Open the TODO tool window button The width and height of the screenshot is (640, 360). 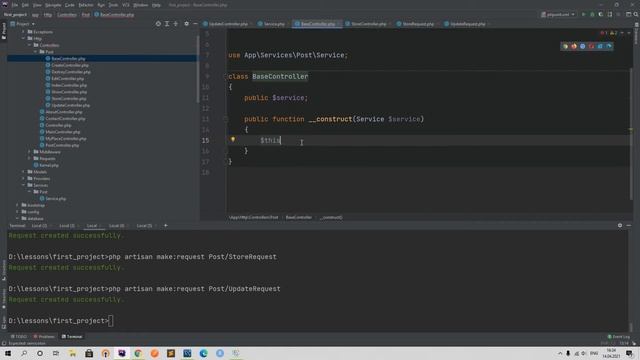point(18,336)
